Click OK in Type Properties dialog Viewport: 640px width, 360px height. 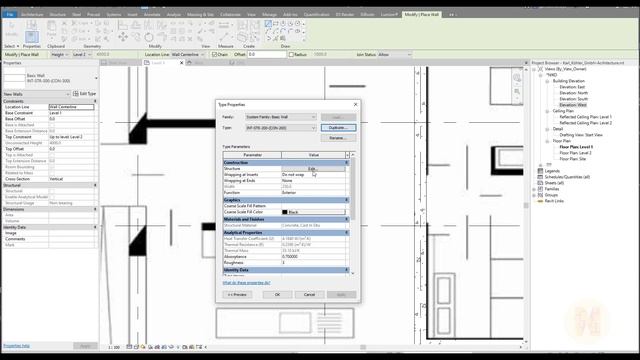[x=277, y=294]
